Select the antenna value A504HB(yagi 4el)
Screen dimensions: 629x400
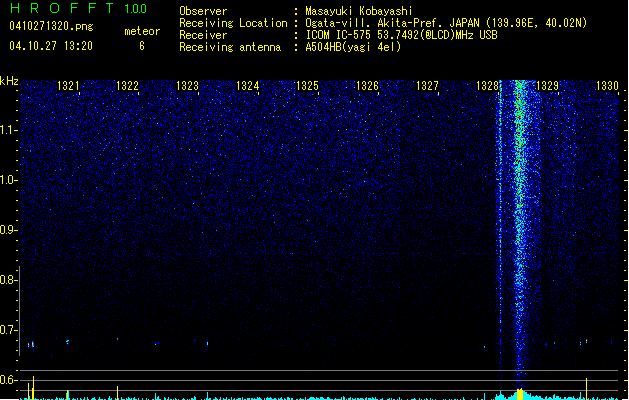tap(353, 47)
